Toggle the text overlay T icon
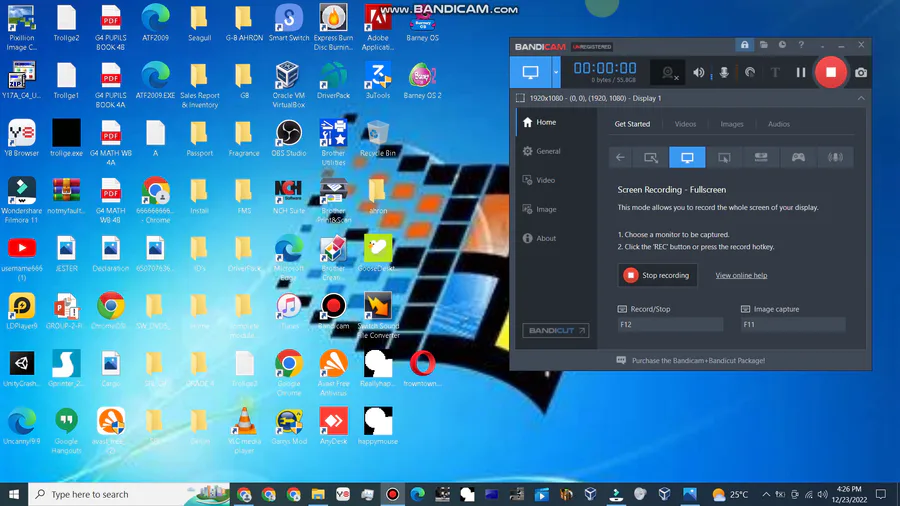This screenshot has height=506, width=900. [x=775, y=72]
